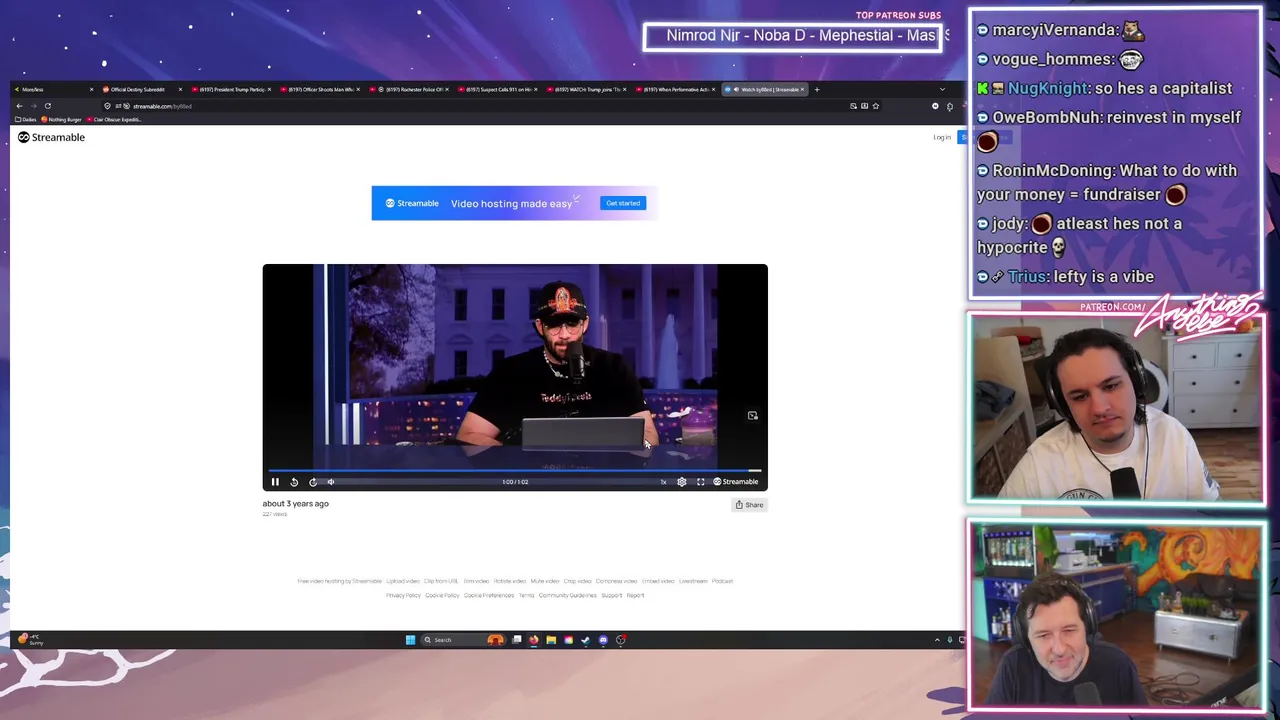Click the Rotate video footer link
This screenshot has height=720, width=1280.
tap(510, 581)
